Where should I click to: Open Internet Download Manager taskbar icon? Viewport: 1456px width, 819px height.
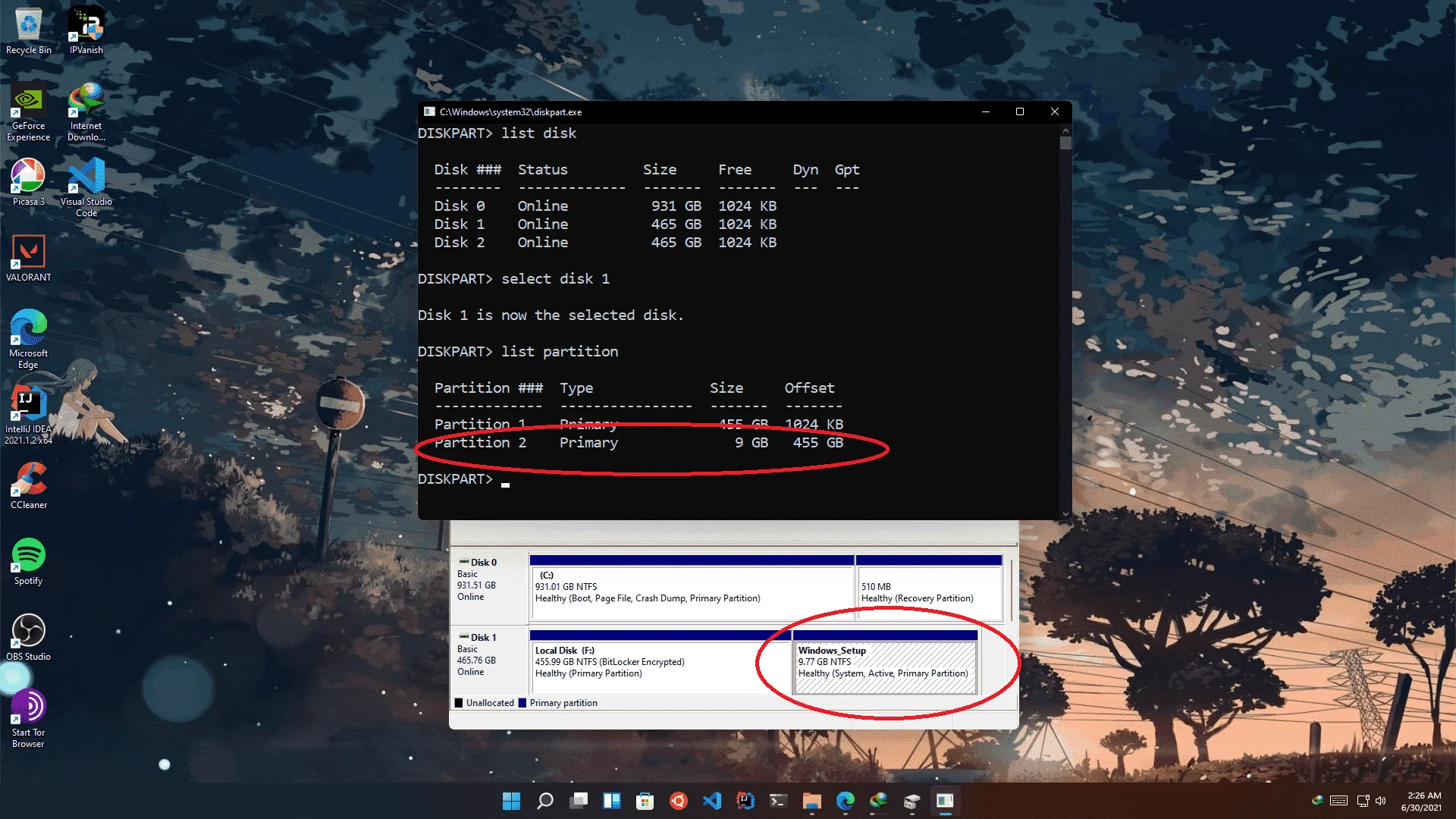879,801
